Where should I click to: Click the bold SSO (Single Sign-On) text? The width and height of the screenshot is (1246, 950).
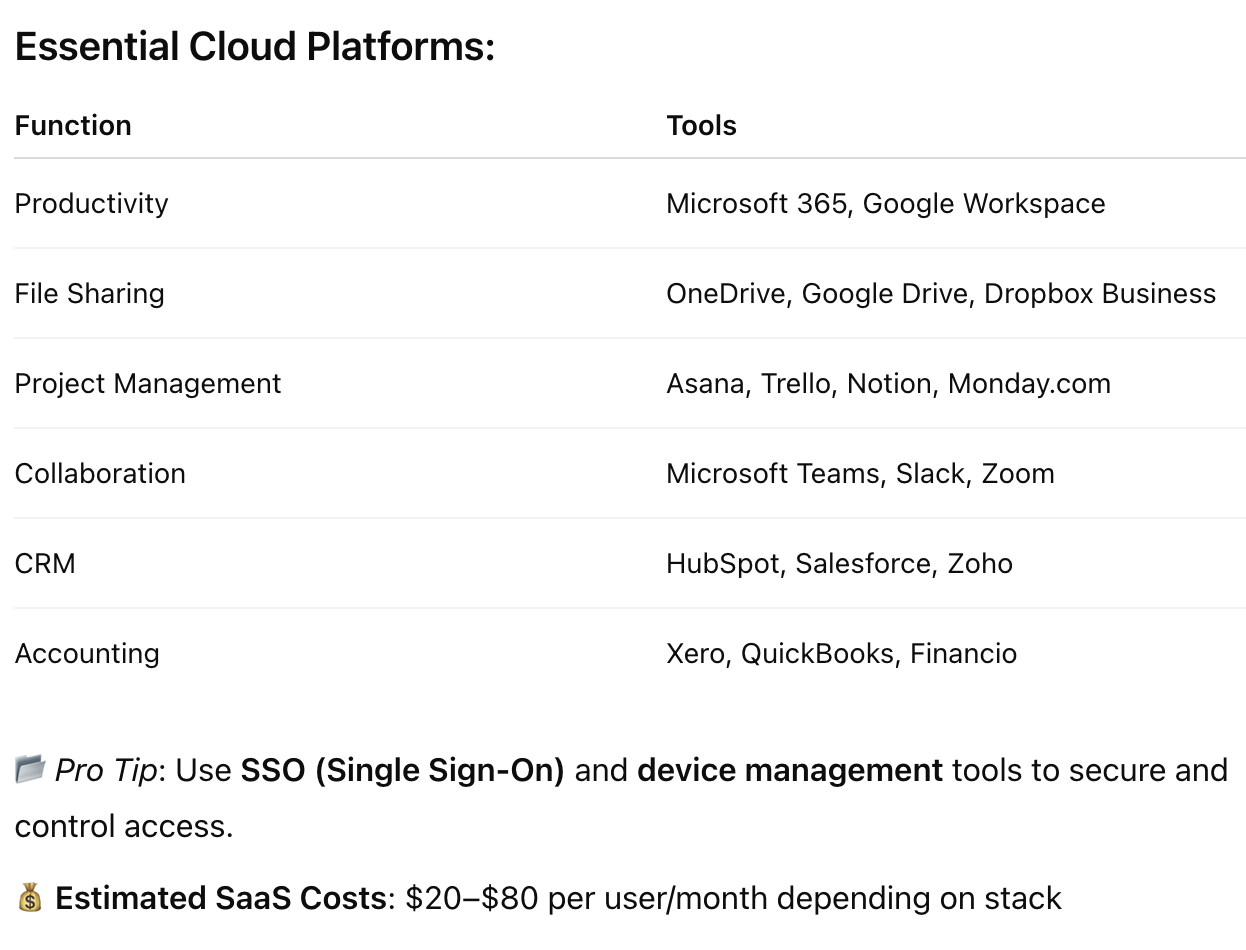(x=403, y=771)
